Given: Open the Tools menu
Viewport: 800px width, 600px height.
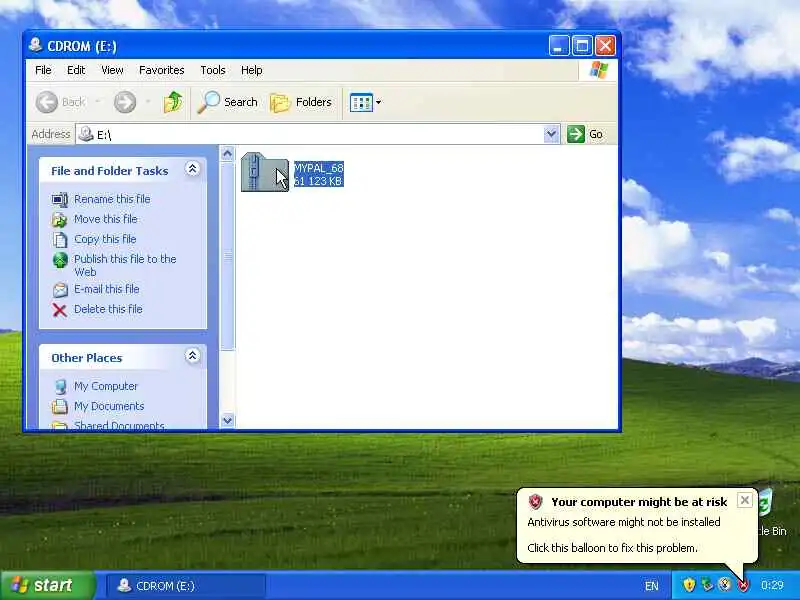Looking at the screenshot, I should click(x=213, y=70).
